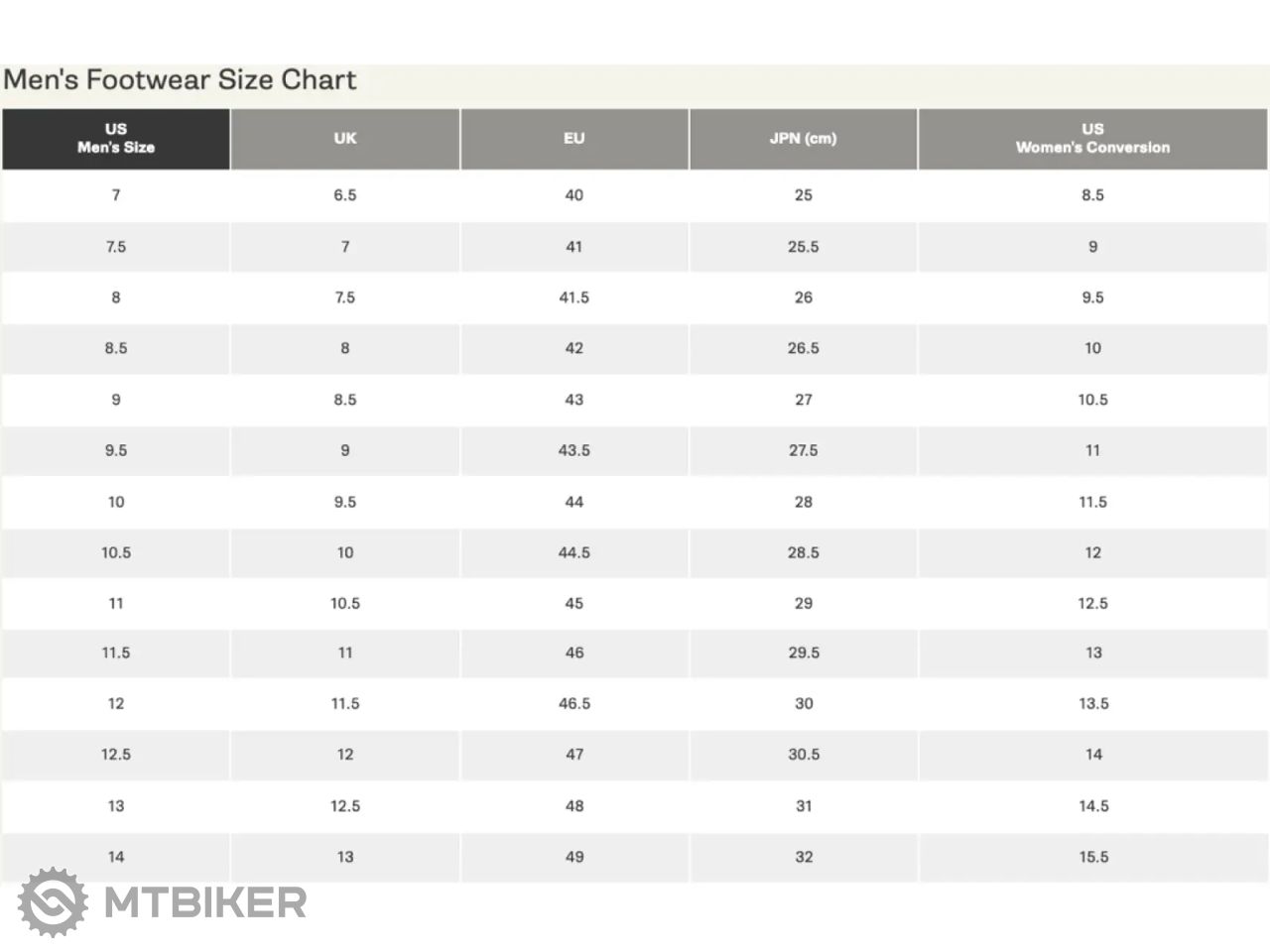Select EU size 49 cell

click(574, 857)
